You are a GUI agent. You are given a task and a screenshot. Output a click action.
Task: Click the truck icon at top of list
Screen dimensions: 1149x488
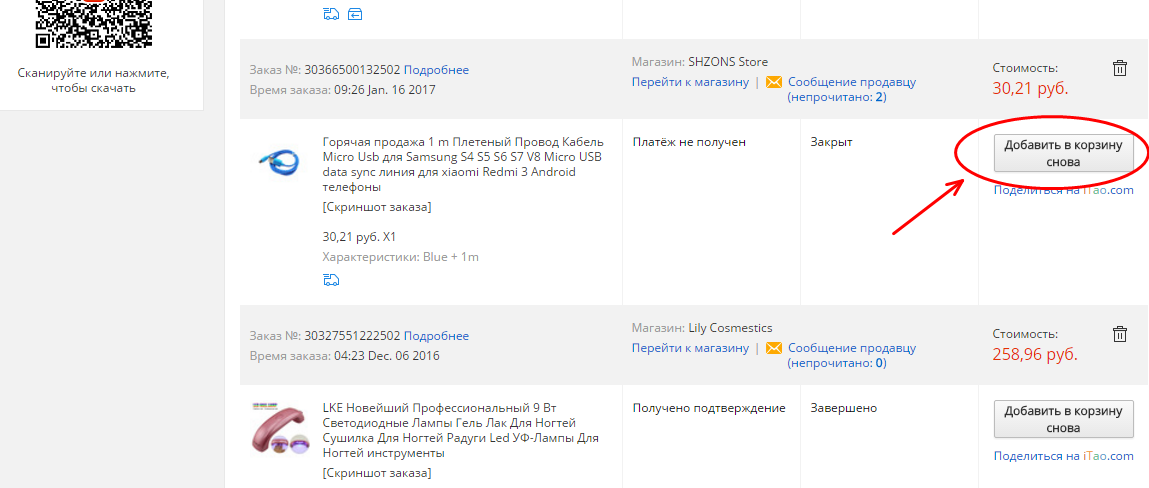pyautogui.click(x=331, y=14)
